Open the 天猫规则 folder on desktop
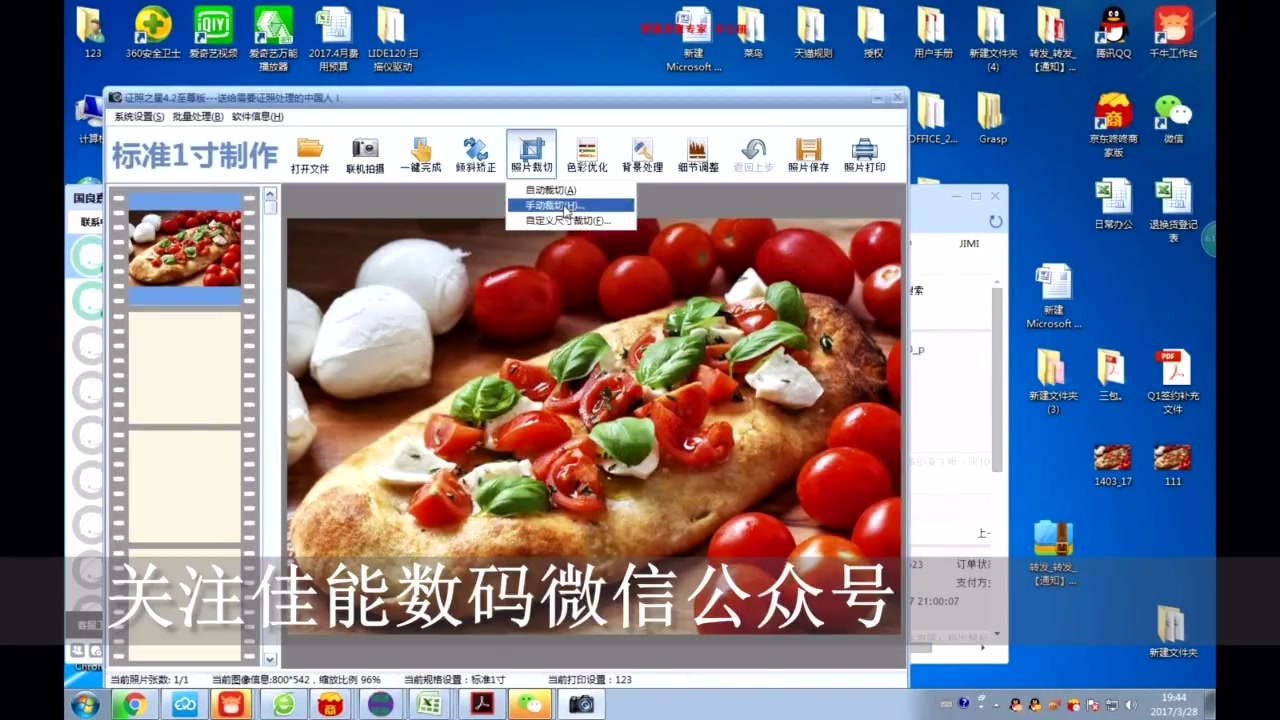The height and width of the screenshot is (720, 1280). pyautogui.click(x=812, y=32)
